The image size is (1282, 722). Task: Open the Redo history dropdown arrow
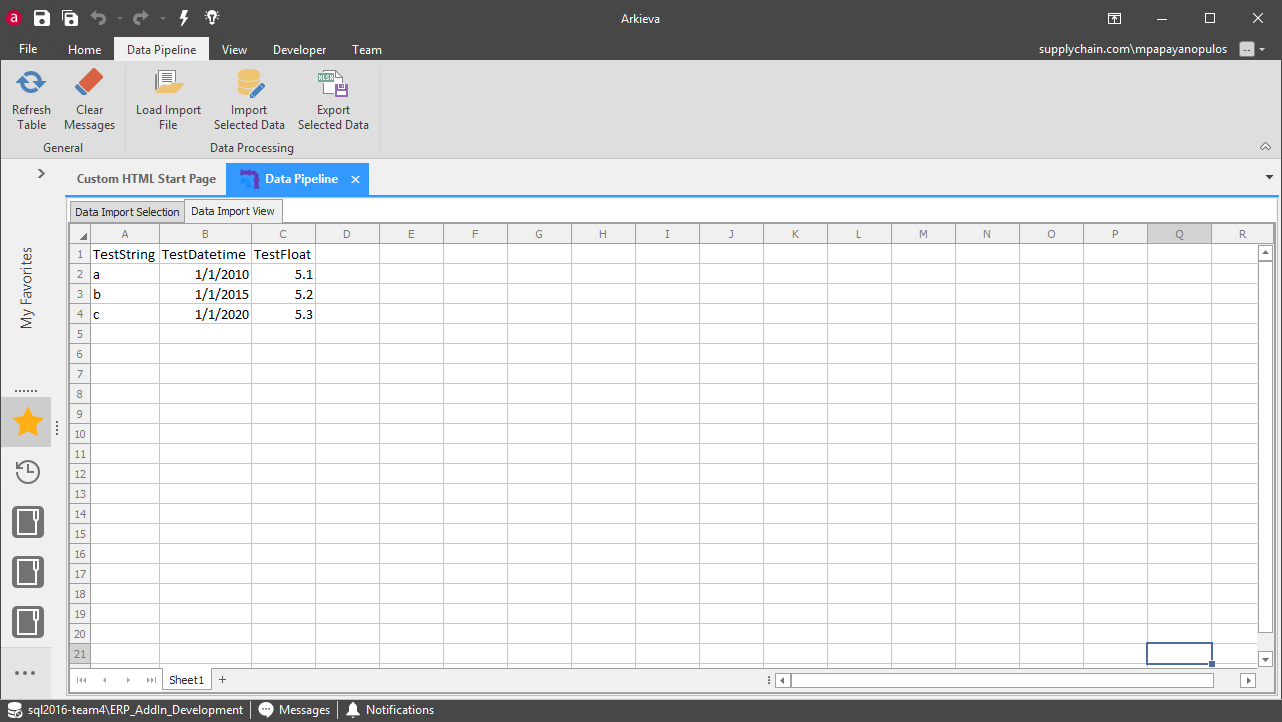[161, 18]
